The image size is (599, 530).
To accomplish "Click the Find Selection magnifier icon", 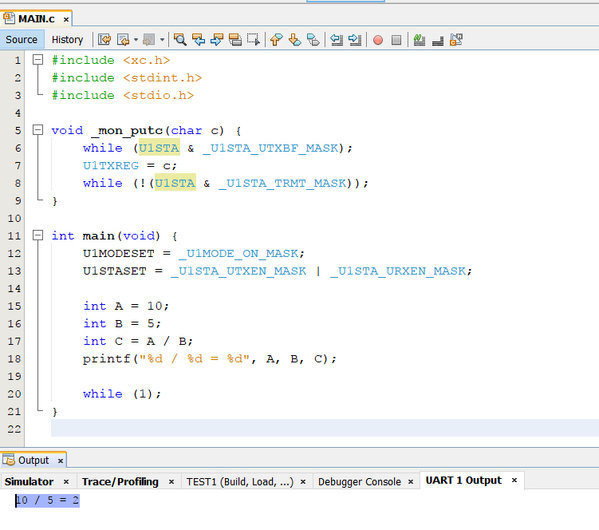I will point(180,39).
